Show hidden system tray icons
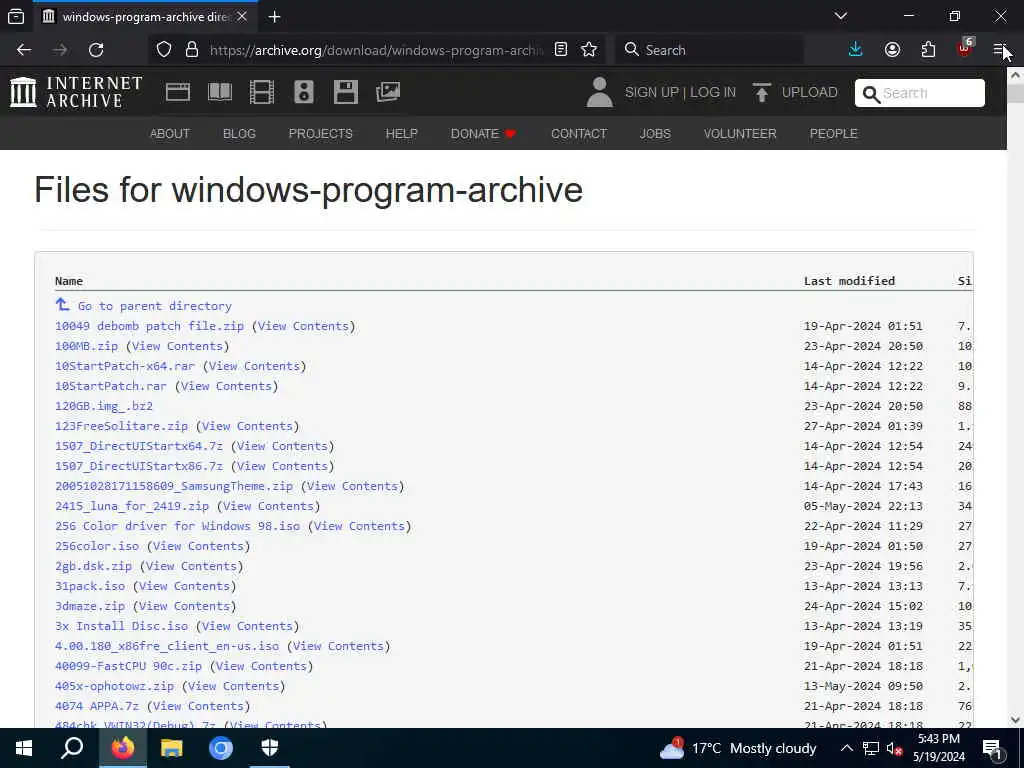 click(846, 748)
